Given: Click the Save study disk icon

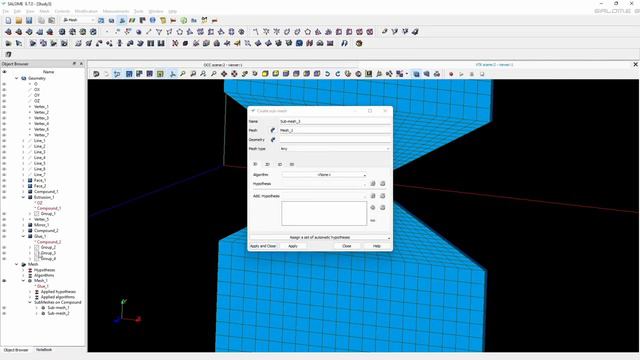Looking at the screenshot, I should click(x=29, y=20).
